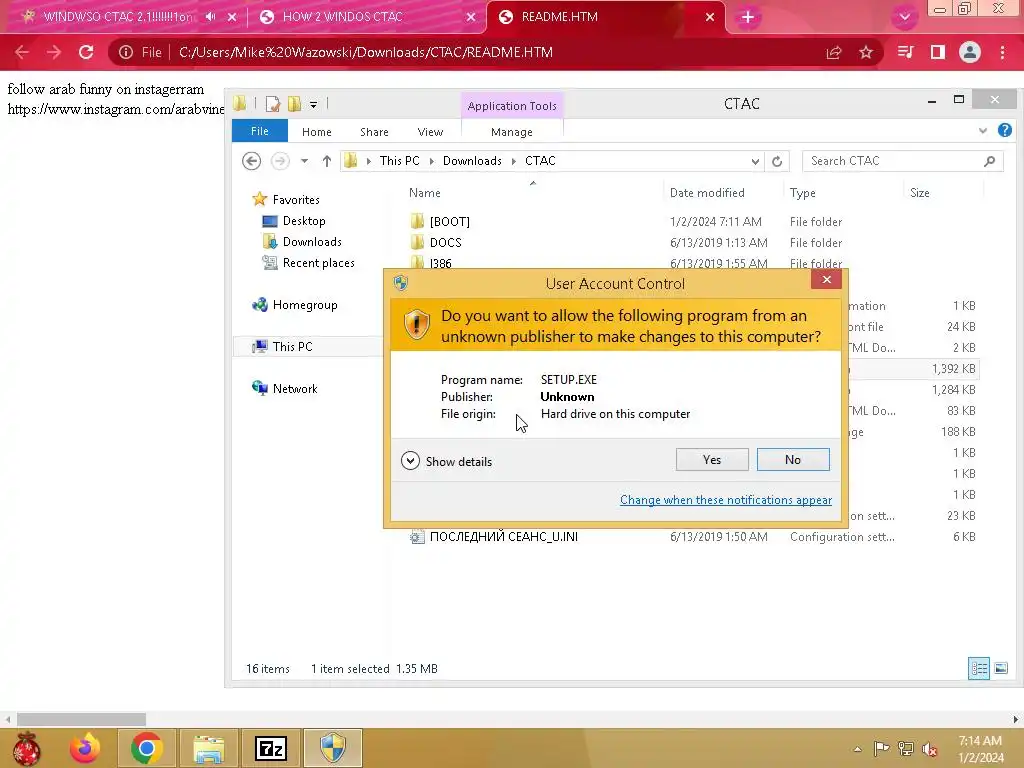Select the DOCS folder
Image resolution: width=1024 pixels, height=768 pixels.
tap(445, 242)
